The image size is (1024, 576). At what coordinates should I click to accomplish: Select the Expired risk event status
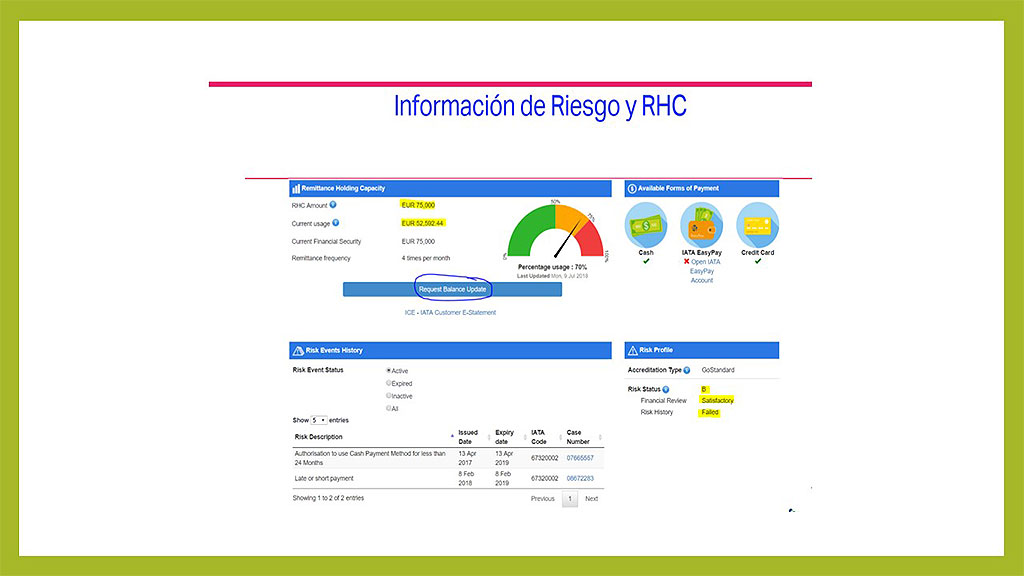click(389, 383)
